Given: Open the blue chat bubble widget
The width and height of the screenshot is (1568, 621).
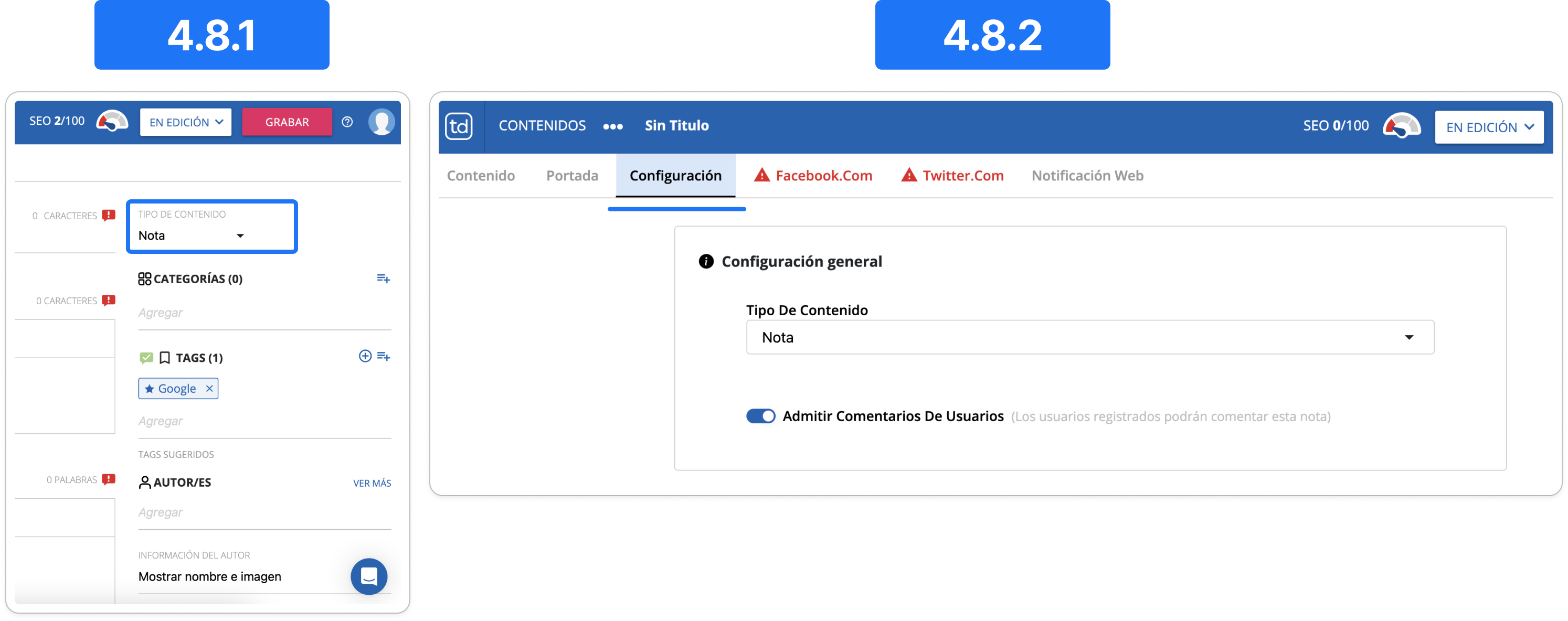Looking at the screenshot, I should point(369,575).
